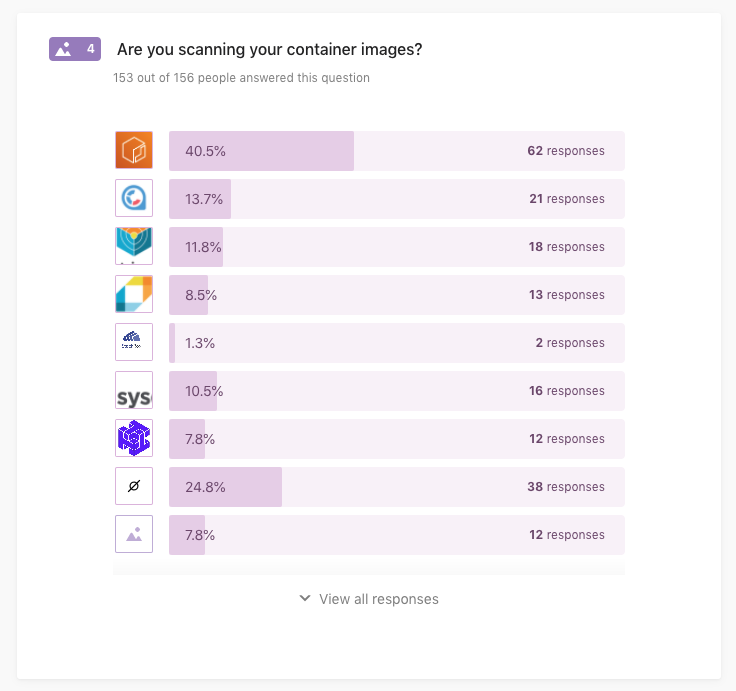The height and width of the screenshot is (691, 736).
Task: Click the picture question type badge numbered 4
Action: click(75, 49)
